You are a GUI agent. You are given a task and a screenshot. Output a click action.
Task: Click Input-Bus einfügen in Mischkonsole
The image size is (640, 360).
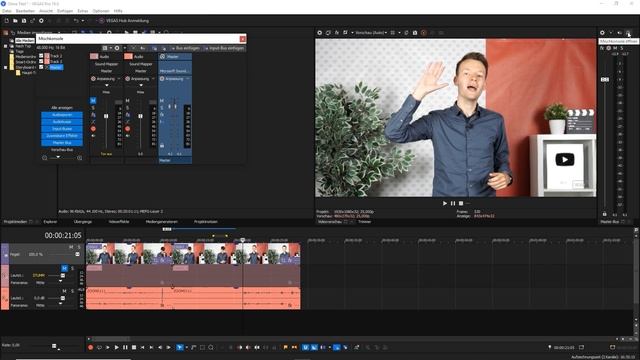(224, 48)
